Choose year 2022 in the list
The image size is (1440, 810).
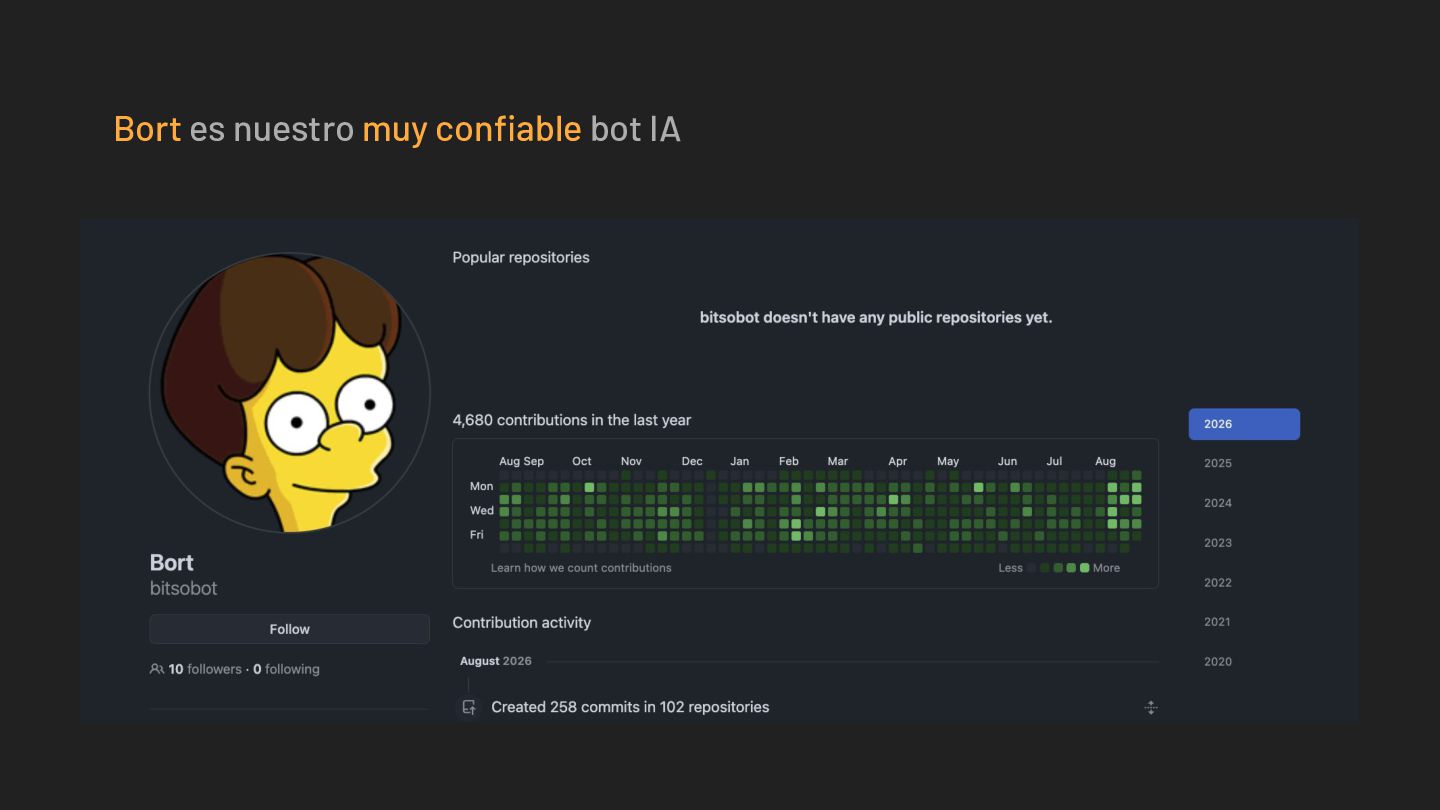[1218, 582]
